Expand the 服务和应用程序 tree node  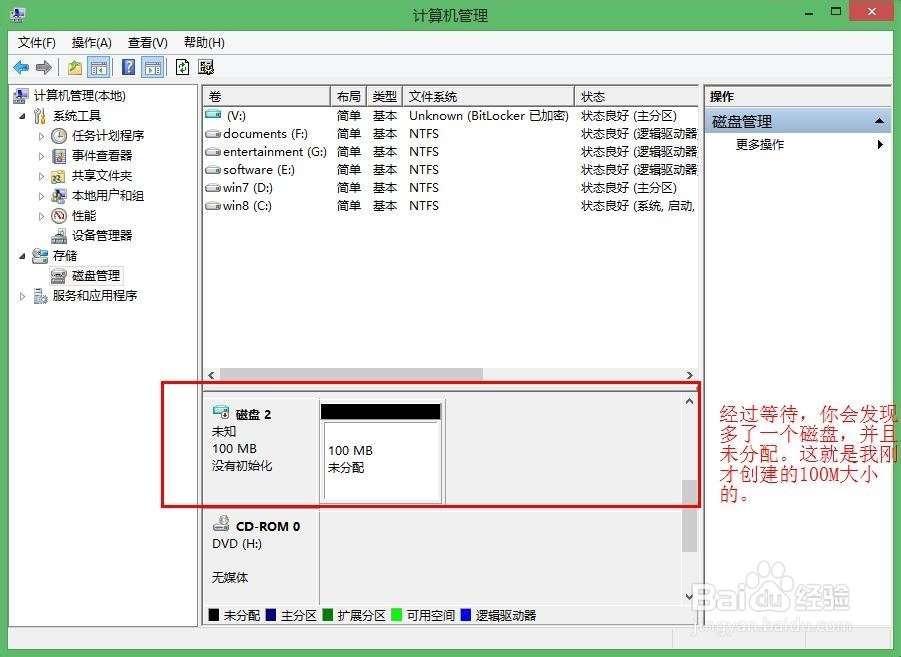22,295
